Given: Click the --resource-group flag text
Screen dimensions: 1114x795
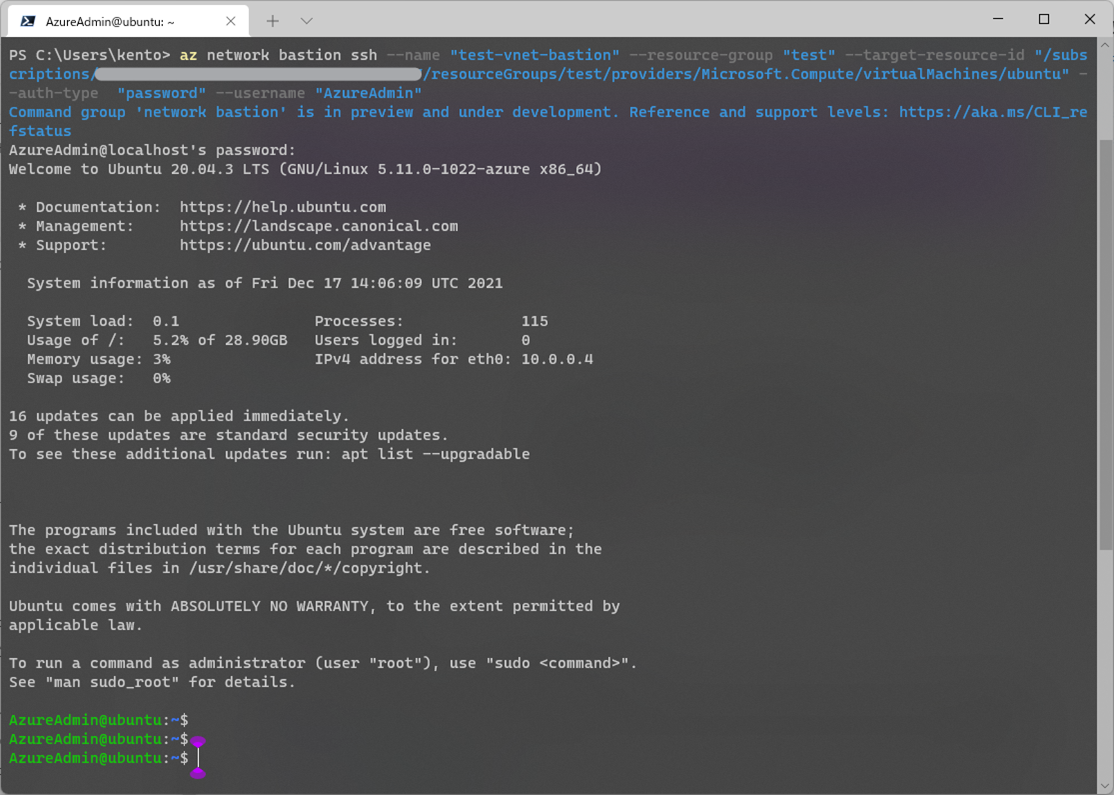Looking at the screenshot, I should (x=701, y=55).
